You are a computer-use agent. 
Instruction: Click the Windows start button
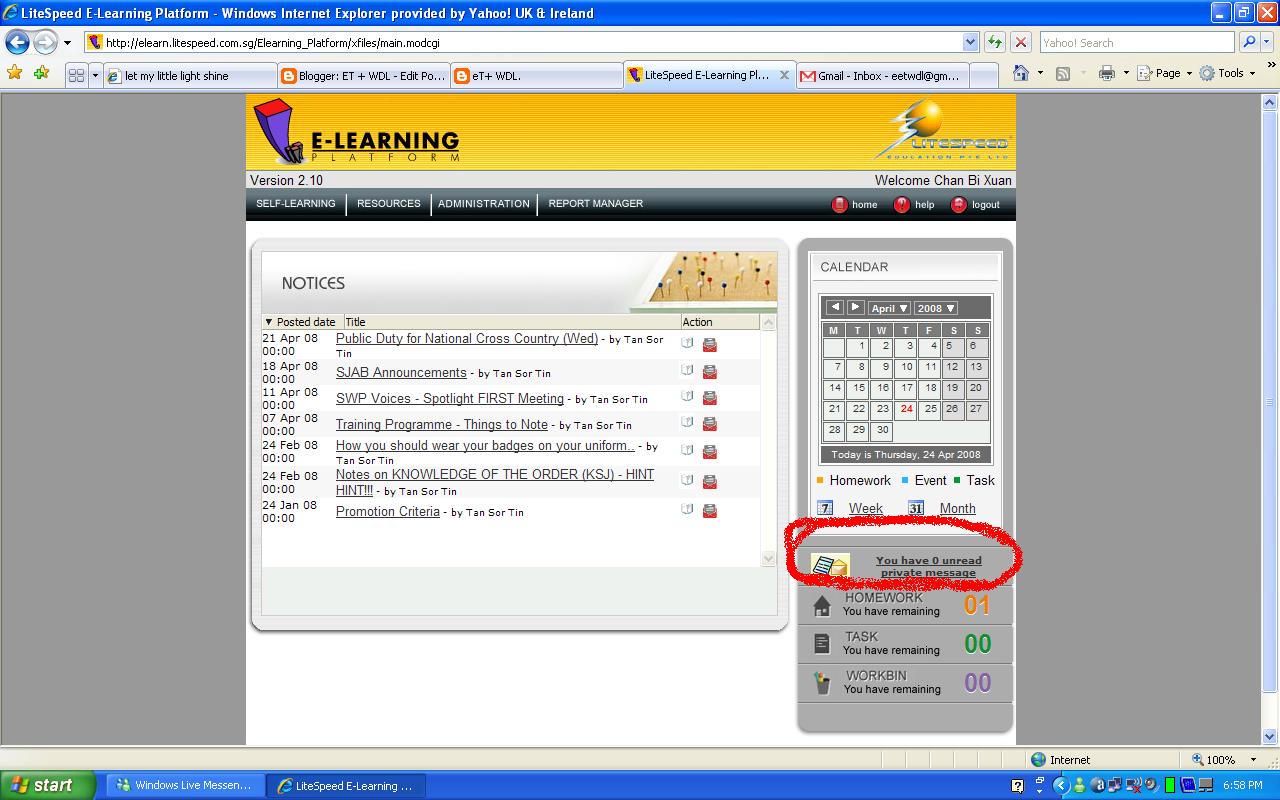point(48,785)
